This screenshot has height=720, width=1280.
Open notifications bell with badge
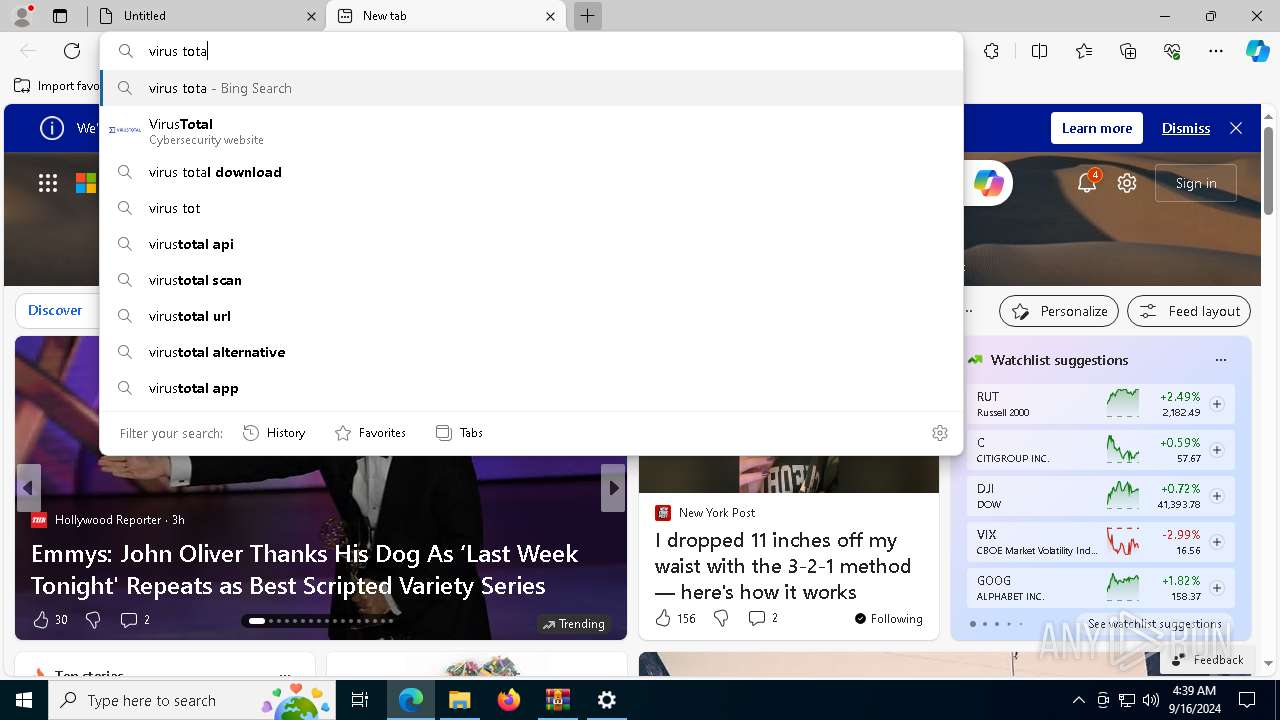point(1088,182)
